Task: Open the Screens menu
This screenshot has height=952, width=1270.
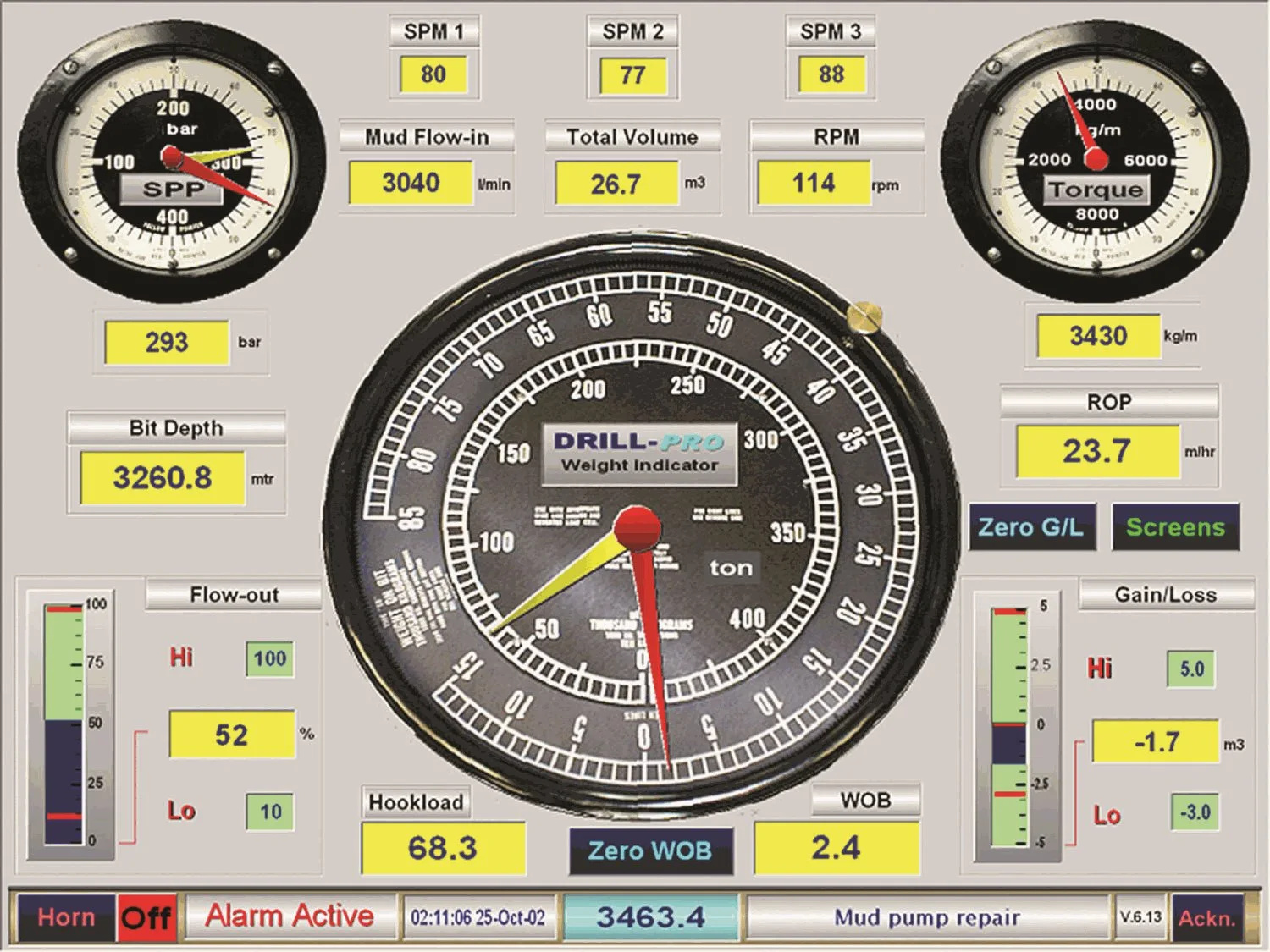Action: (x=1178, y=527)
